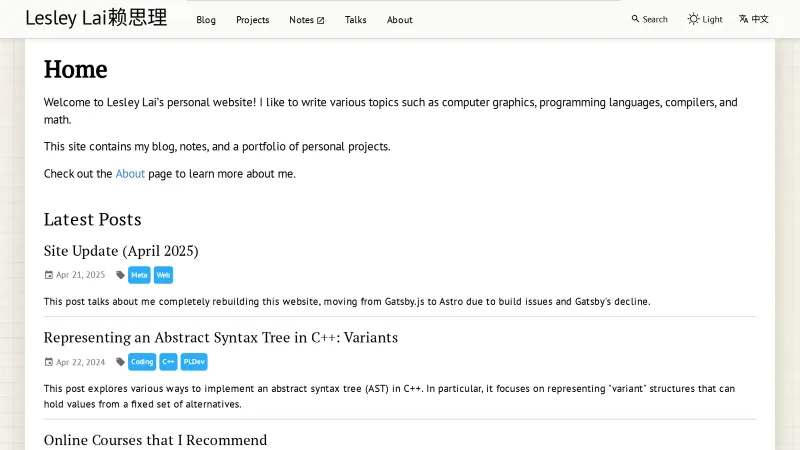Open the Site Update (April 2025) post
800x450 pixels.
pos(121,251)
